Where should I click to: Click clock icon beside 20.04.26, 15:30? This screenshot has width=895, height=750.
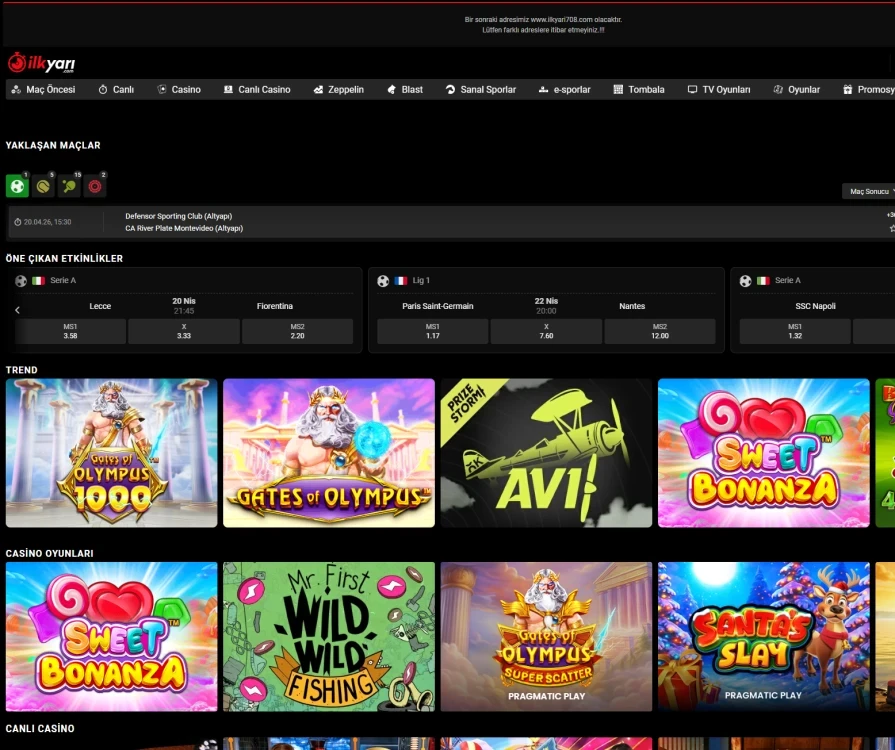tap(18, 222)
